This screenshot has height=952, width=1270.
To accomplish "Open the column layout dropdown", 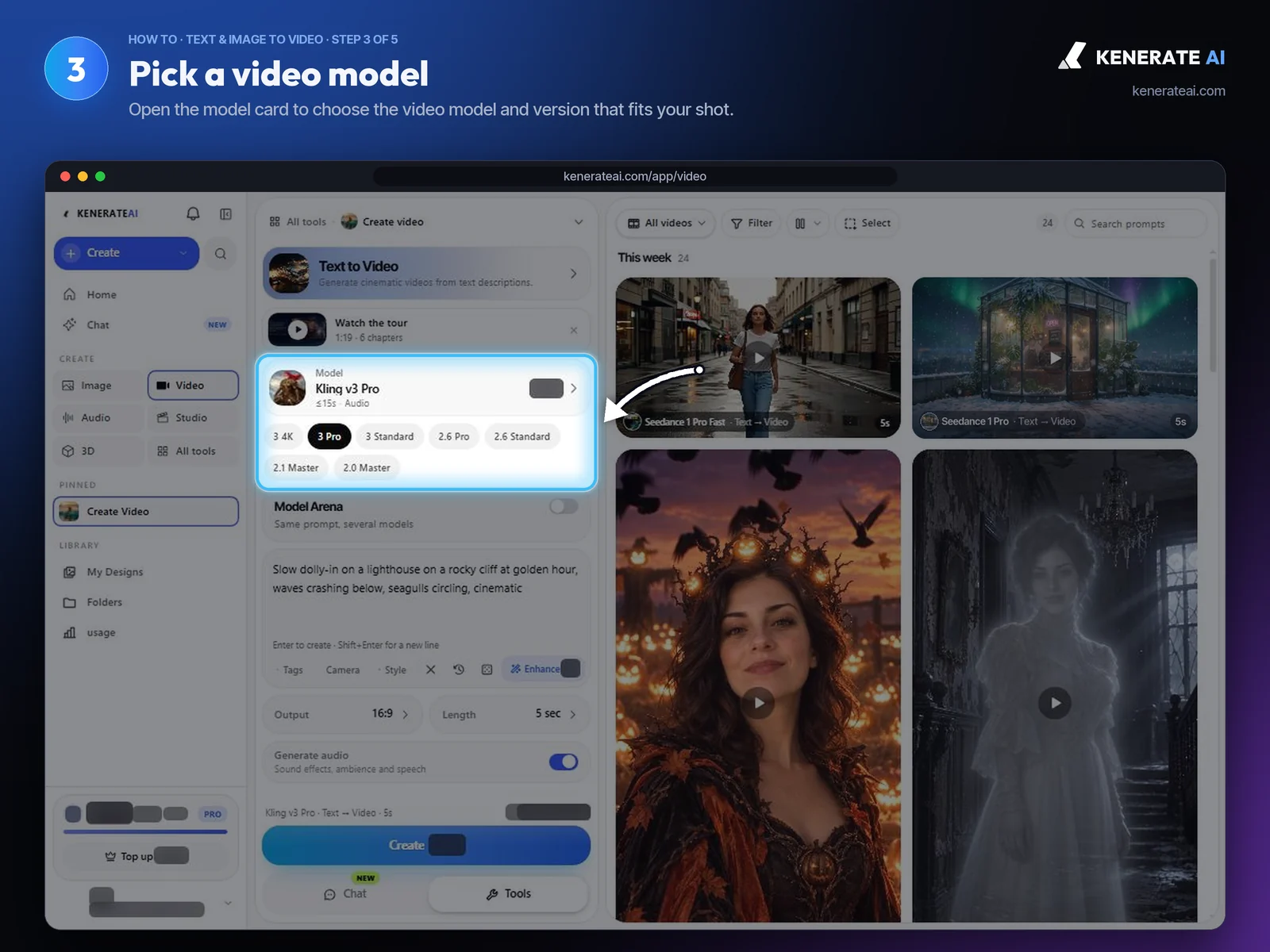I will tap(808, 224).
